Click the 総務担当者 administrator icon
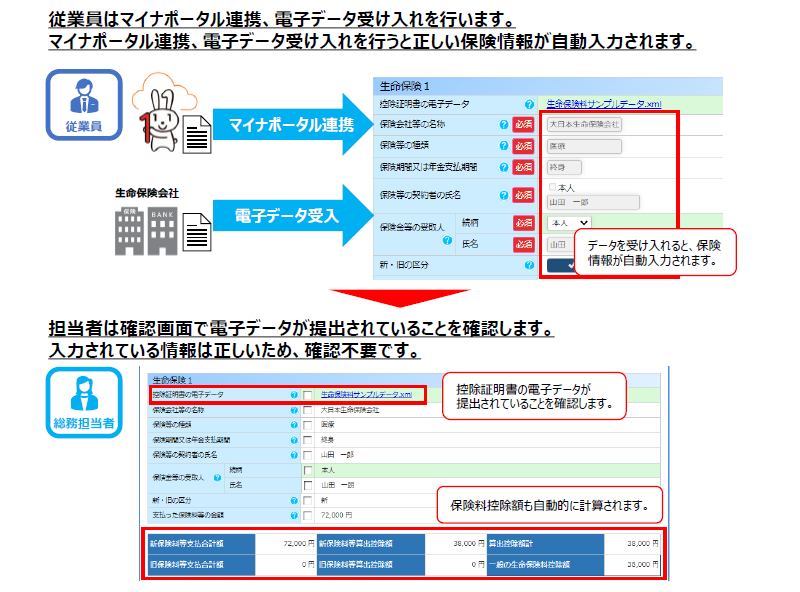 pos(84,402)
